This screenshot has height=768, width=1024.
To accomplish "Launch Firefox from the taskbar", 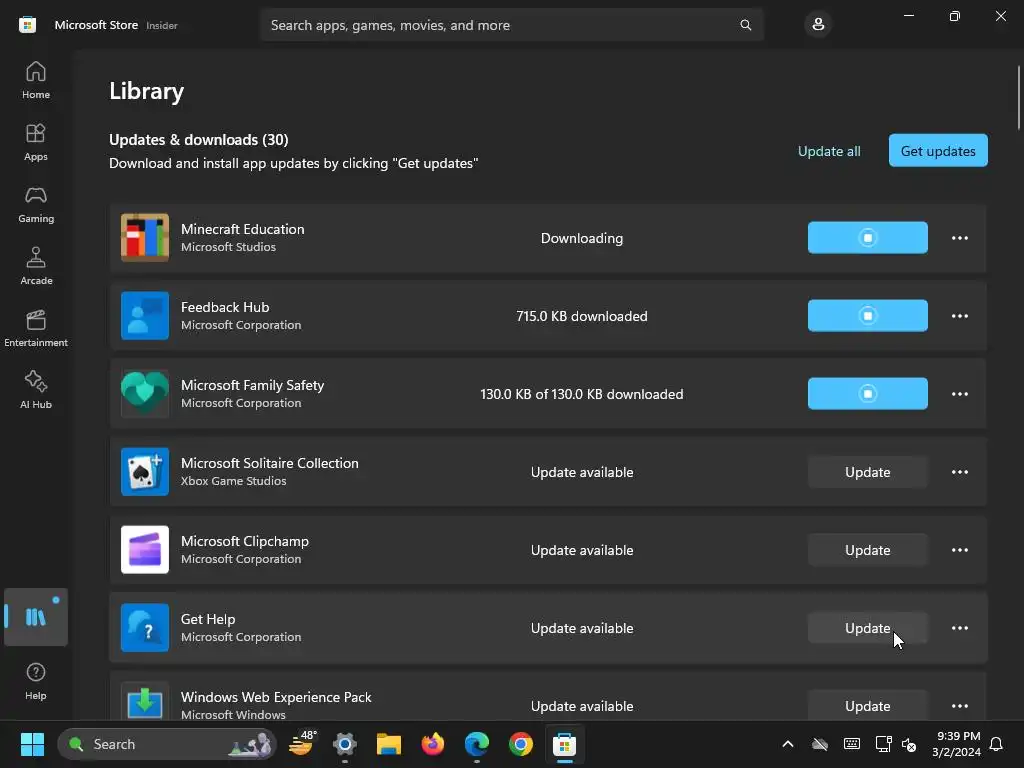I will 432,744.
